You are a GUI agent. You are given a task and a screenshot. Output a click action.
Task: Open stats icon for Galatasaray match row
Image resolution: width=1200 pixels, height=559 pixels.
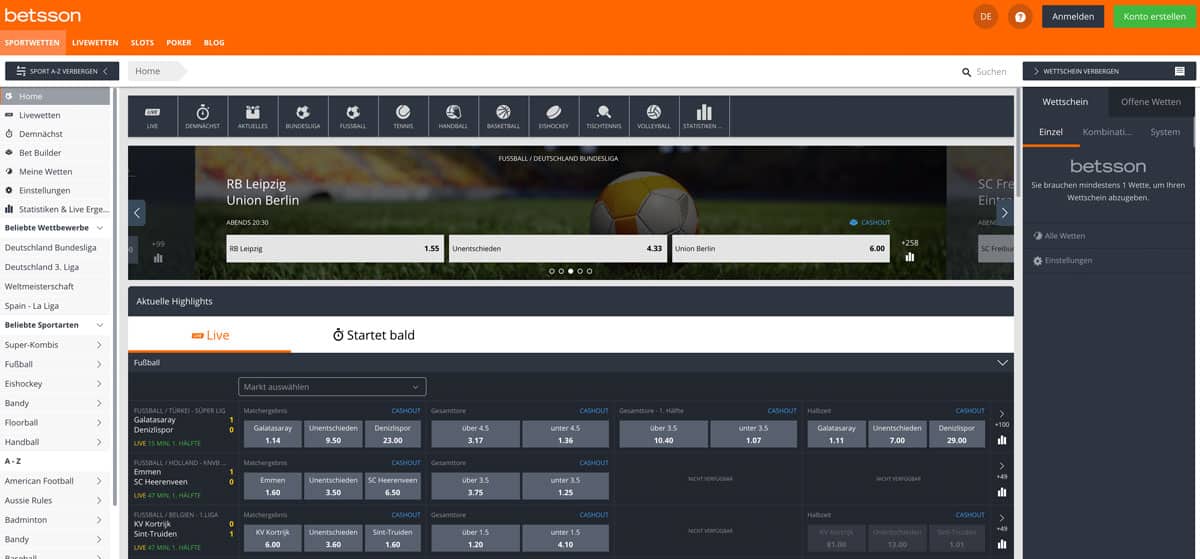tap(1002, 439)
